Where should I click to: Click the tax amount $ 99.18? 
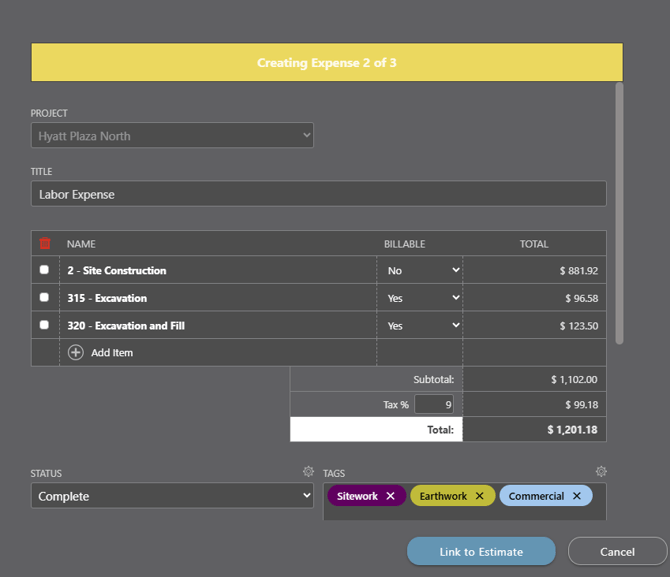[x=582, y=404]
